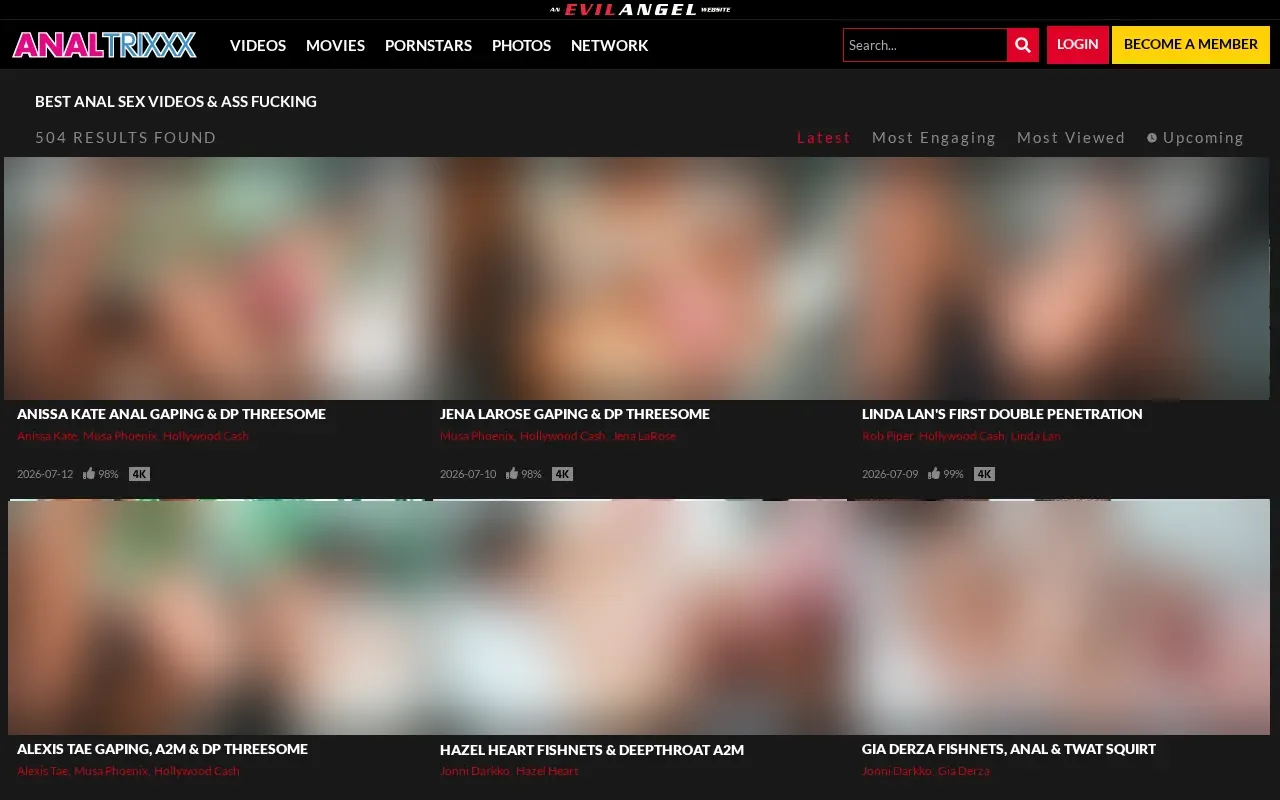Click the AnalTrixxx site logo
Image resolution: width=1280 pixels, height=800 pixels.
click(104, 45)
